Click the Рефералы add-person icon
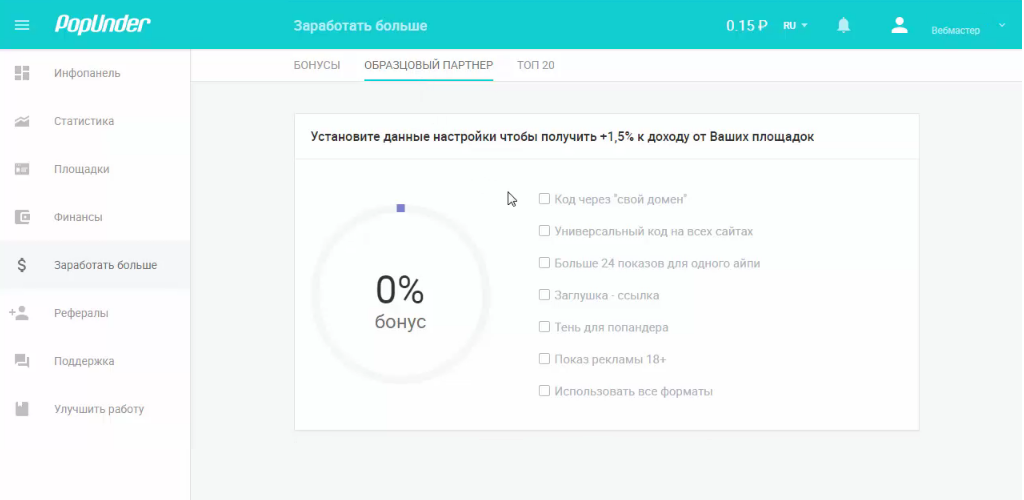 pos(20,313)
